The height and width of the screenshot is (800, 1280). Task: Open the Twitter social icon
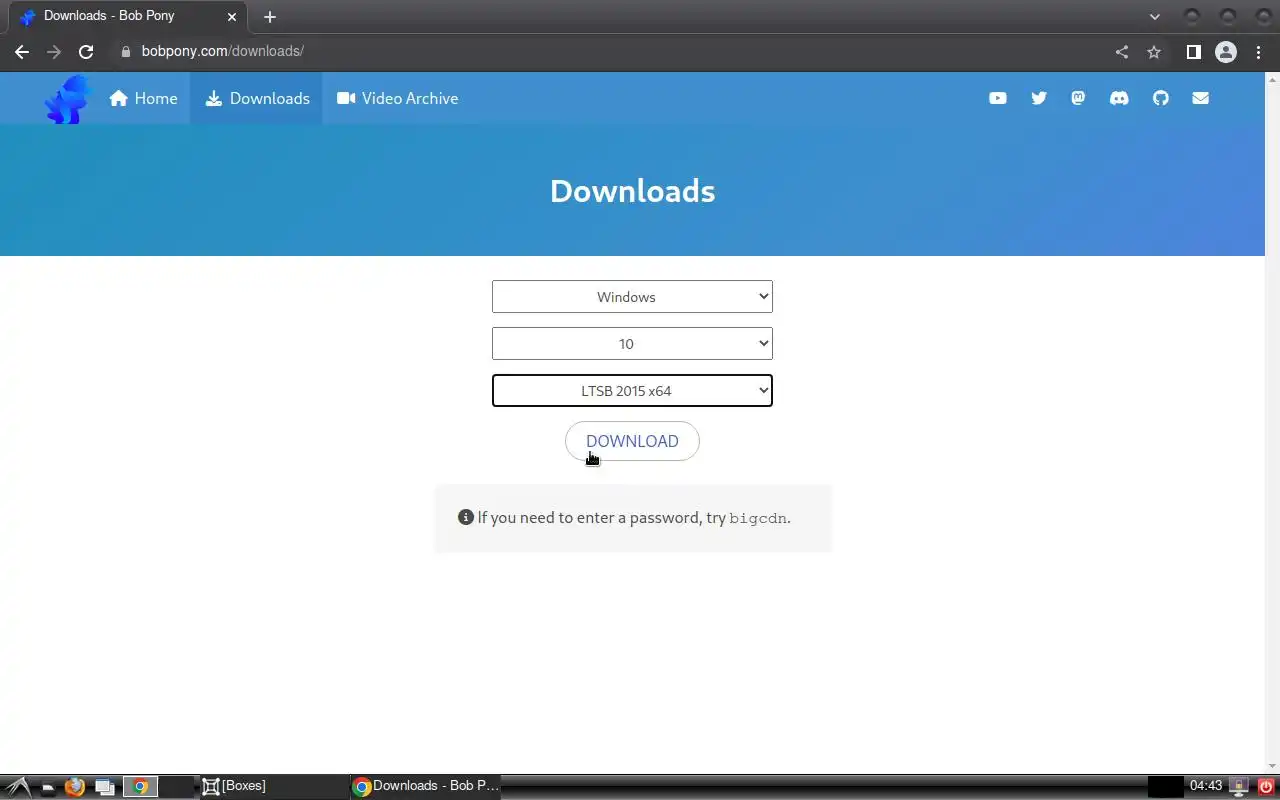[1038, 98]
